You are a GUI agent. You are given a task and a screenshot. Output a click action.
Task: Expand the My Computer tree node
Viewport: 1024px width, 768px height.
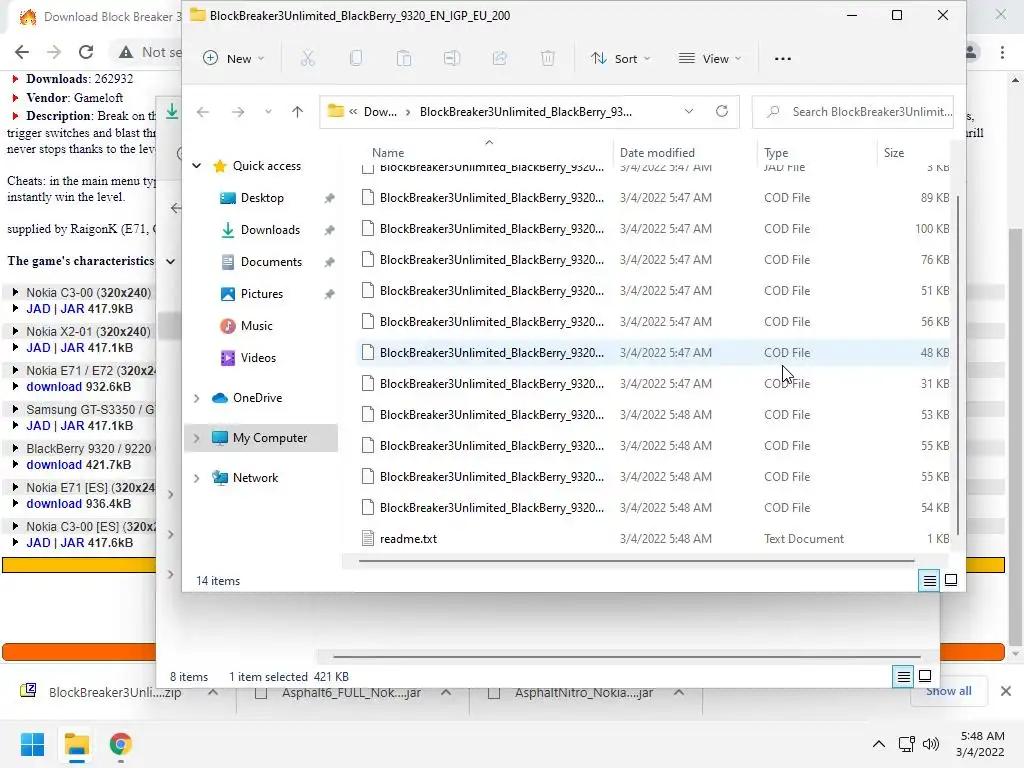pos(197,438)
